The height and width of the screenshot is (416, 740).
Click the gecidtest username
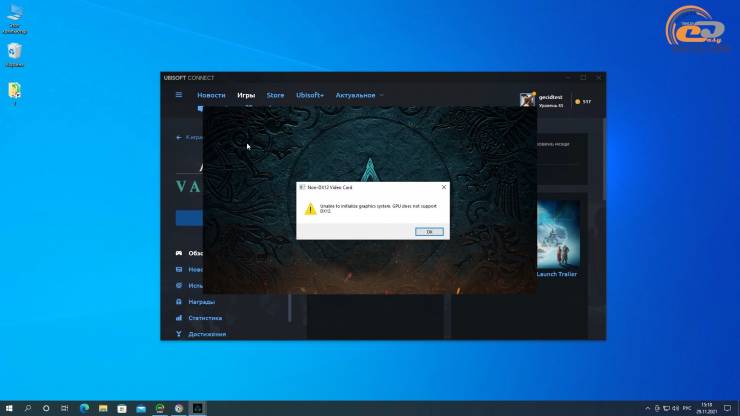(x=550, y=97)
